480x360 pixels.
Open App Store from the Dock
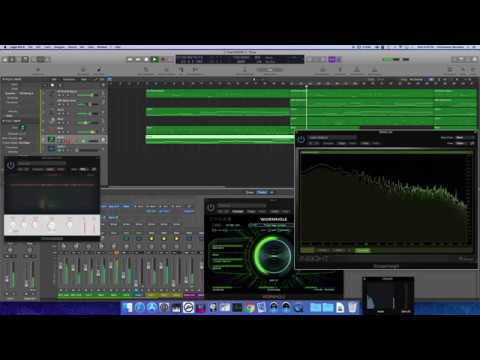[x=152, y=307]
